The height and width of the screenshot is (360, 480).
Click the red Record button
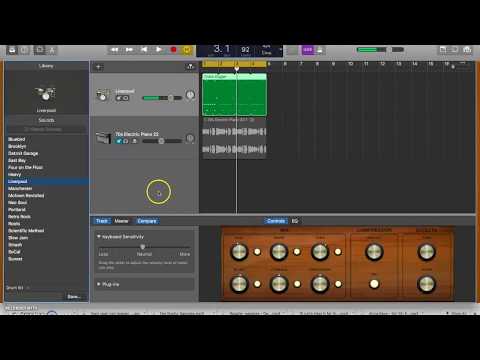pos(173,50)
